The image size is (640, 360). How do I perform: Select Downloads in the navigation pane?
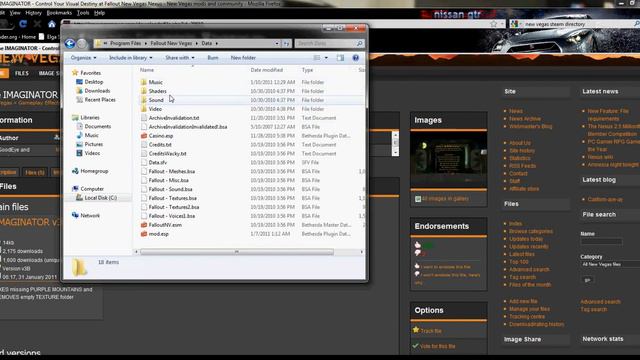click(97, 91)
